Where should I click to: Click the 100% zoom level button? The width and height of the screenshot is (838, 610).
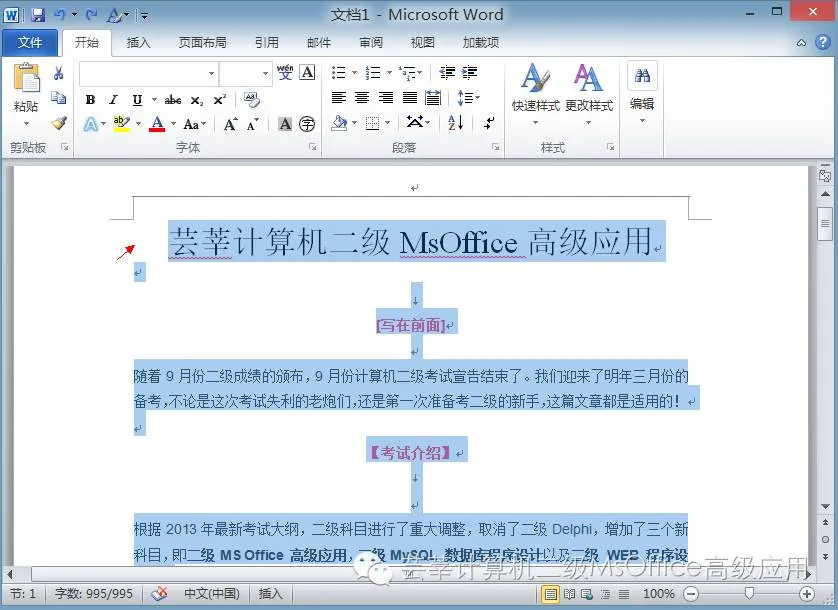[658, 593]
